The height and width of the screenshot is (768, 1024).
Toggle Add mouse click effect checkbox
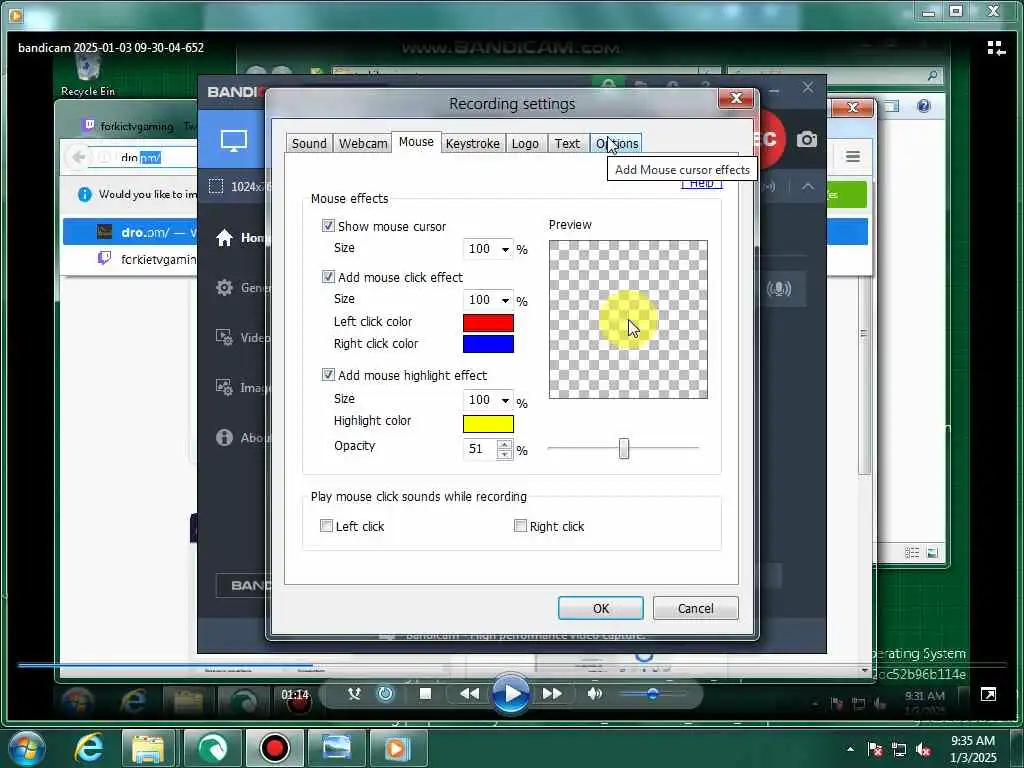pos(328,277)
